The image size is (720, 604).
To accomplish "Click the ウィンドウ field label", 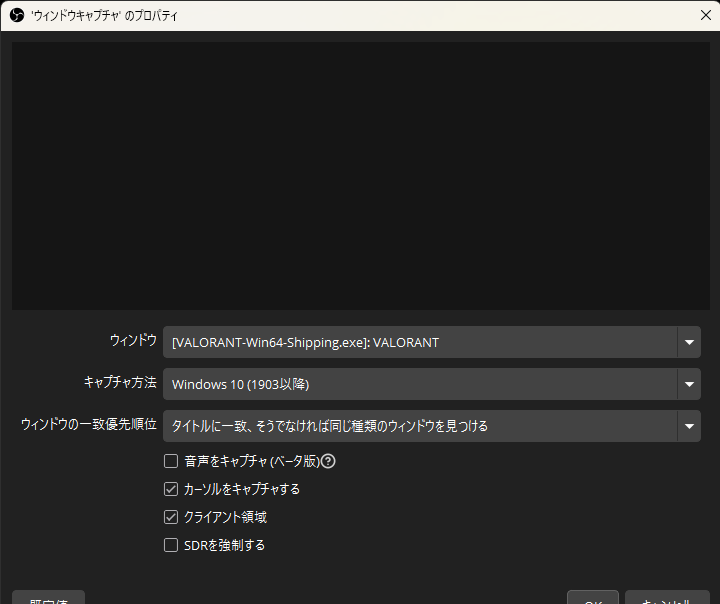I will 133,340.
